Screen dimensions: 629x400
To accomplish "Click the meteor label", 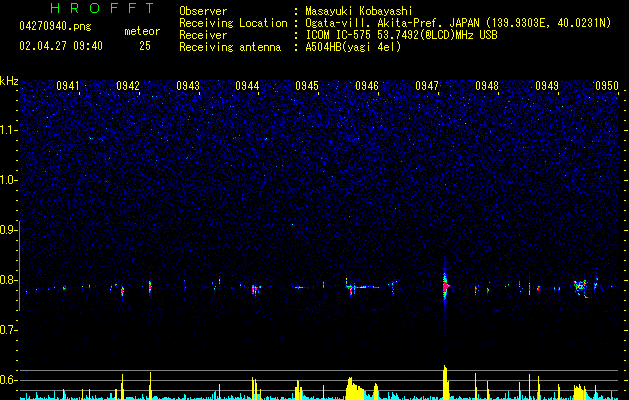I will pos(142,31).
